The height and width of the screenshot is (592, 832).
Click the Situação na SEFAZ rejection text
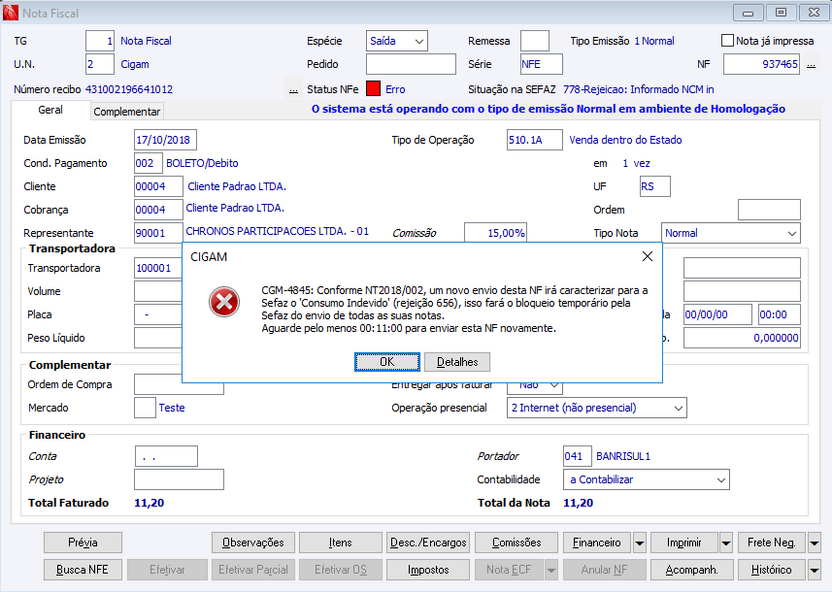point(638,89)
